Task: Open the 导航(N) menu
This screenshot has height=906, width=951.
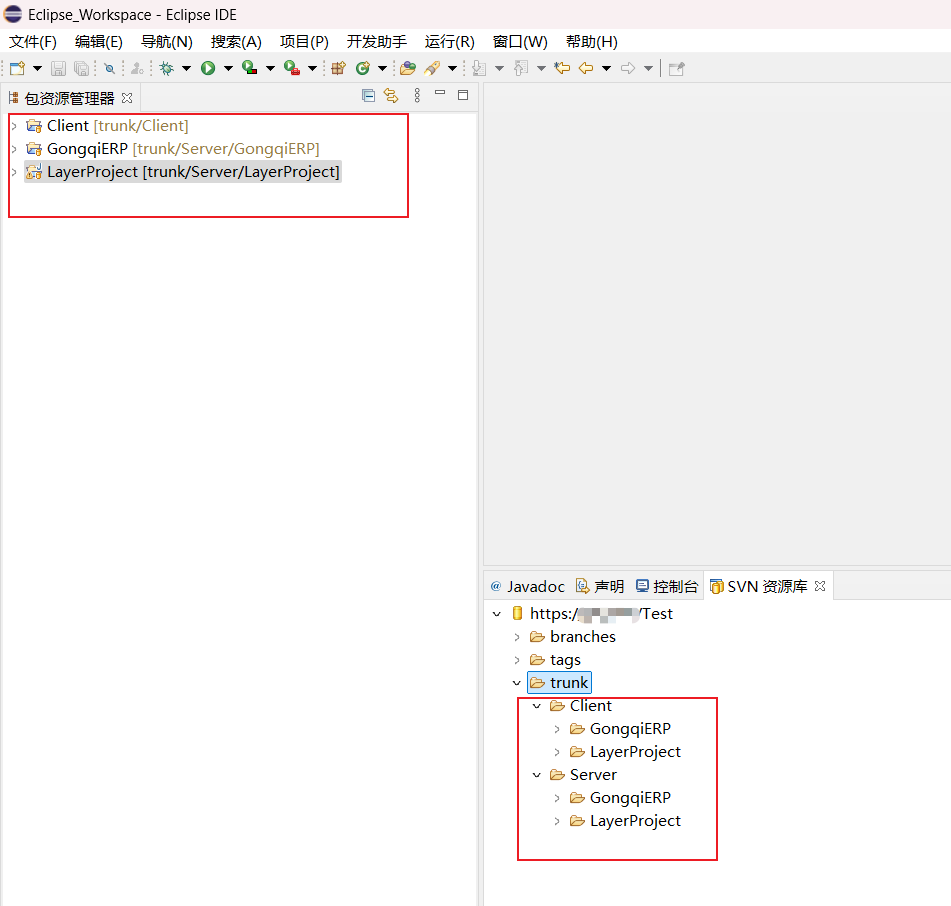Action: click(x=167, y=42)
